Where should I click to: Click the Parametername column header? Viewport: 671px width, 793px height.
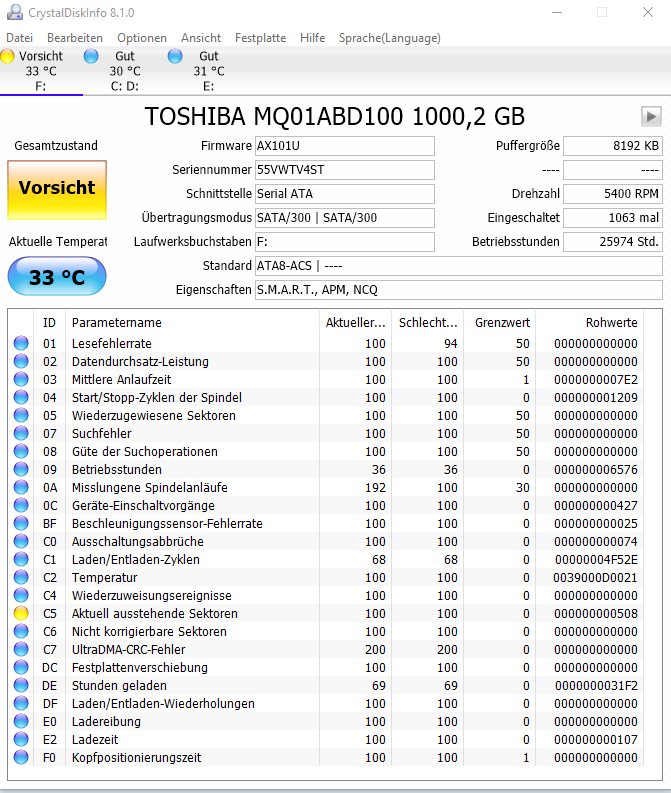pyautogui.click(x=193, y=323)
